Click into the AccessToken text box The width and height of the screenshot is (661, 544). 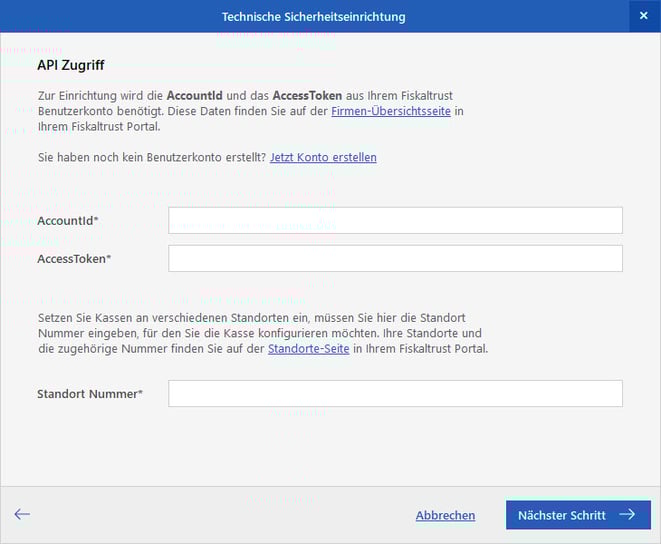tap(395, 259)
